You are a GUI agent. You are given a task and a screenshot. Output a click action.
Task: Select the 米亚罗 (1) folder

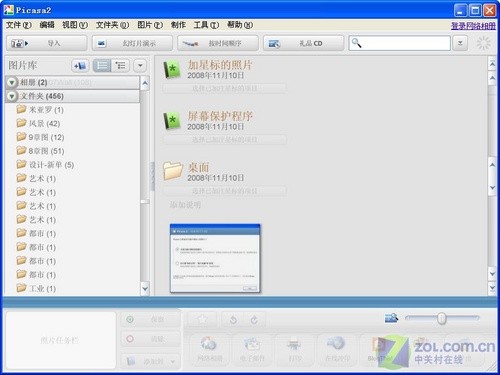coord(40,110)
